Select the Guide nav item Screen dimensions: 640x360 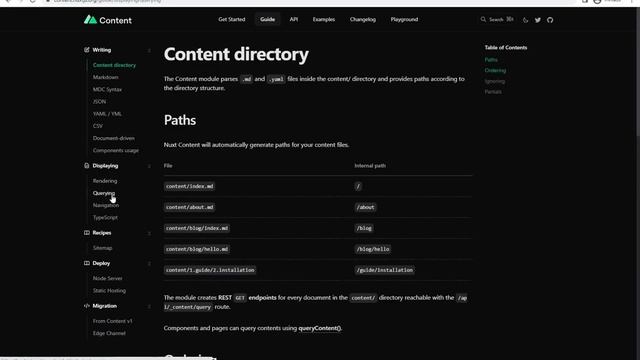pyautogui.click(x=267, y=19)
